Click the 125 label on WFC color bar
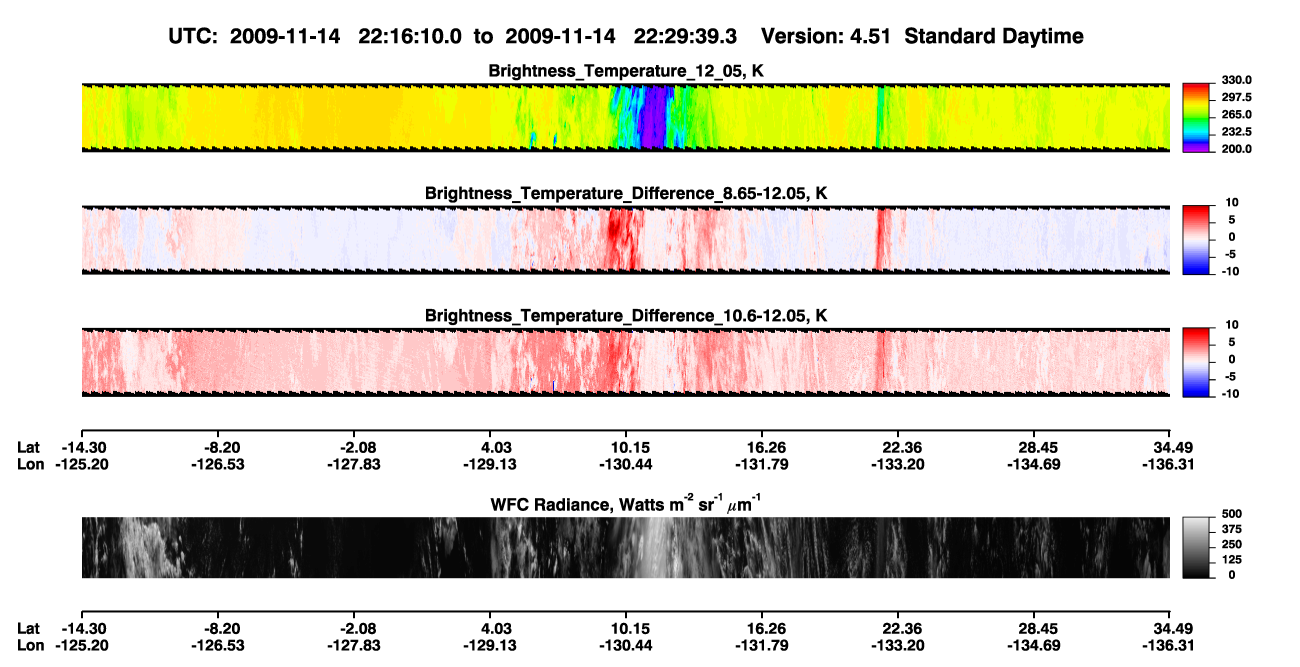Screen dimensions: 1300x667 [x=1232, y=559]
